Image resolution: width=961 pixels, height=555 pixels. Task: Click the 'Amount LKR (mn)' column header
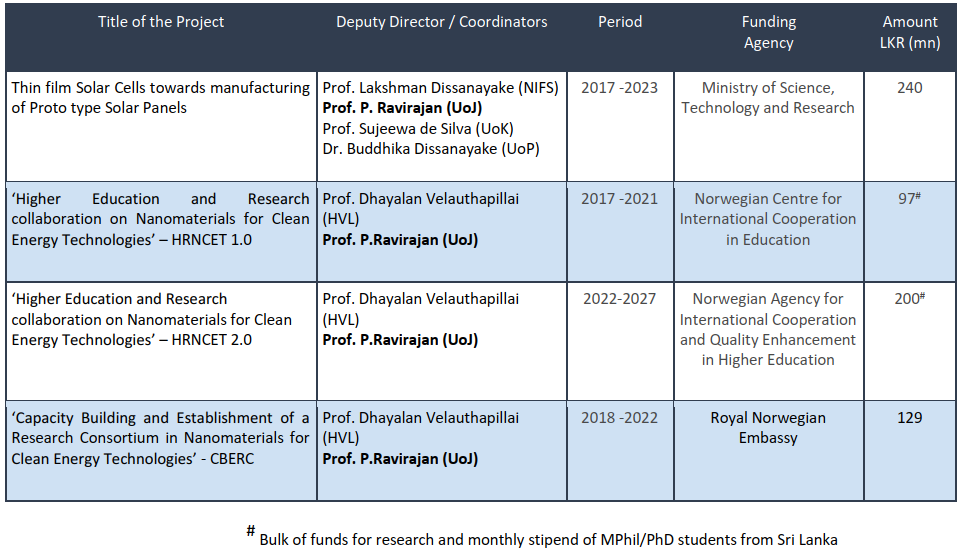tap(910, 32)
